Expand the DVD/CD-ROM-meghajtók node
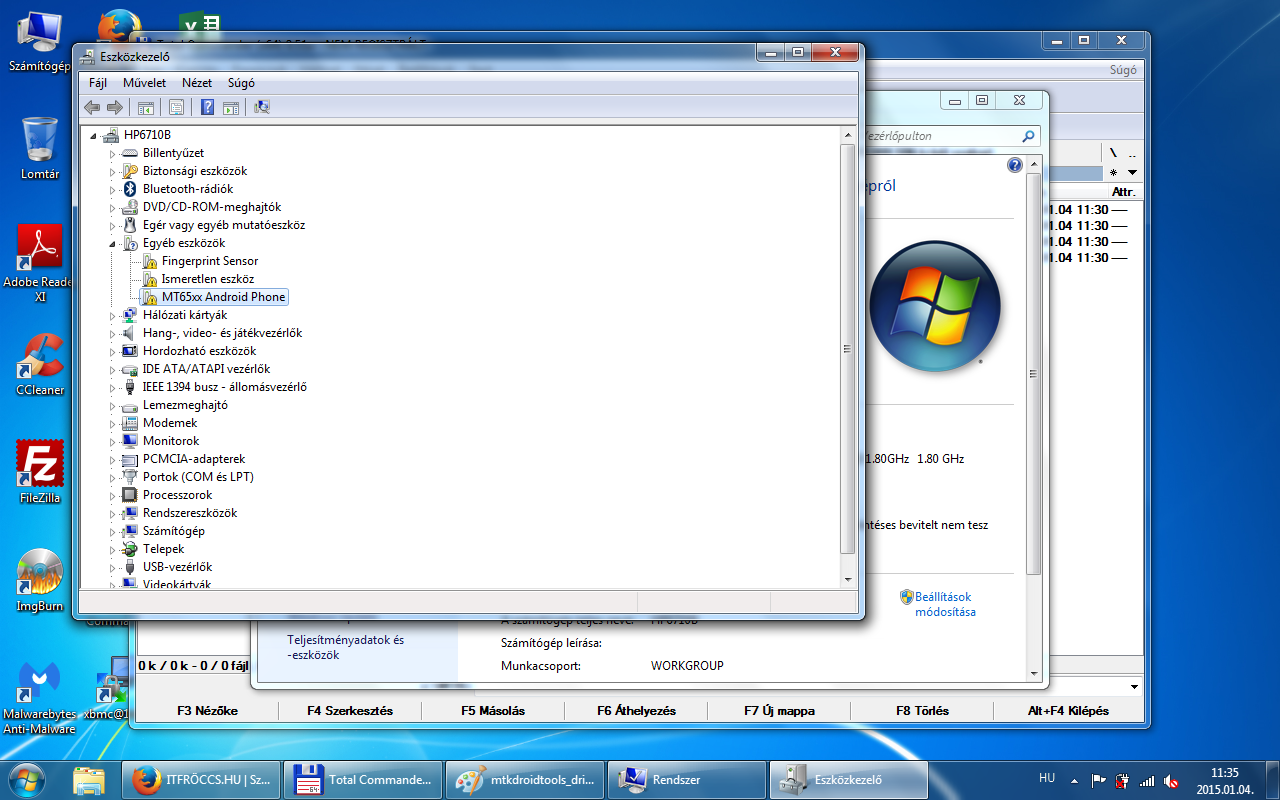This screenshot has height=800, width=1280. tap(113, 207)
